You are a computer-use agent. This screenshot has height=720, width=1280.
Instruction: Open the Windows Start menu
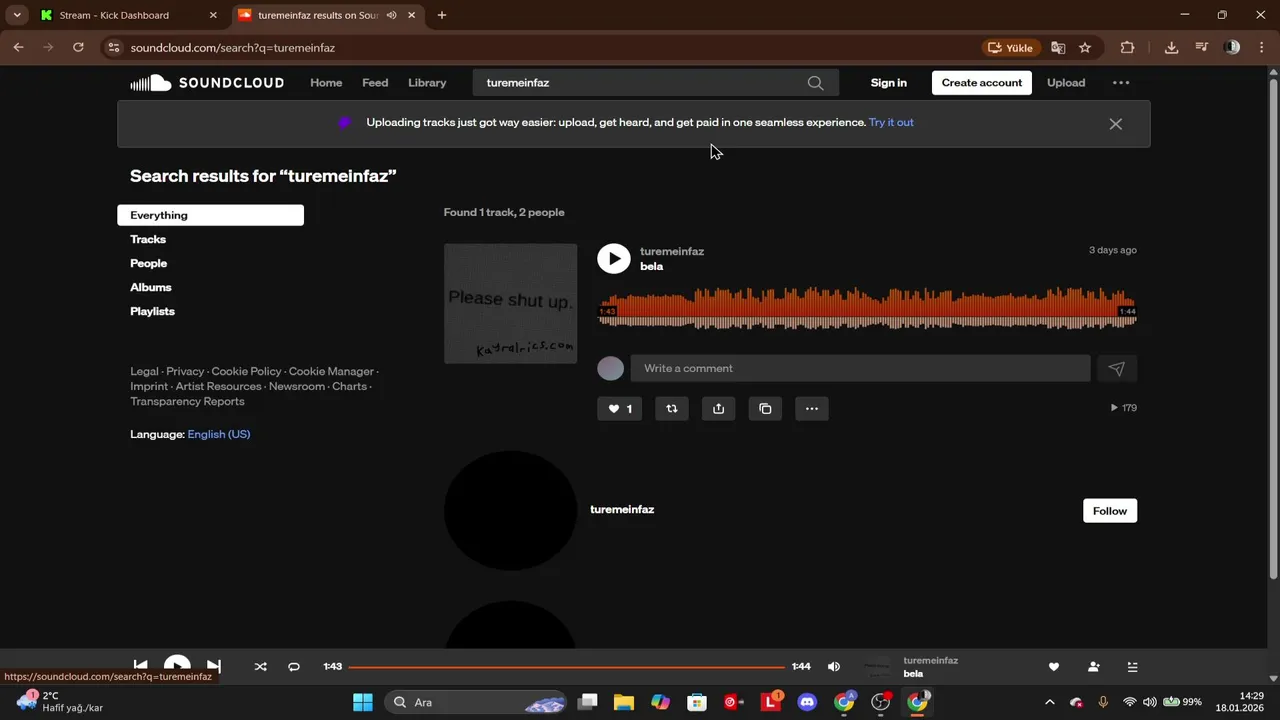point(363,702)
